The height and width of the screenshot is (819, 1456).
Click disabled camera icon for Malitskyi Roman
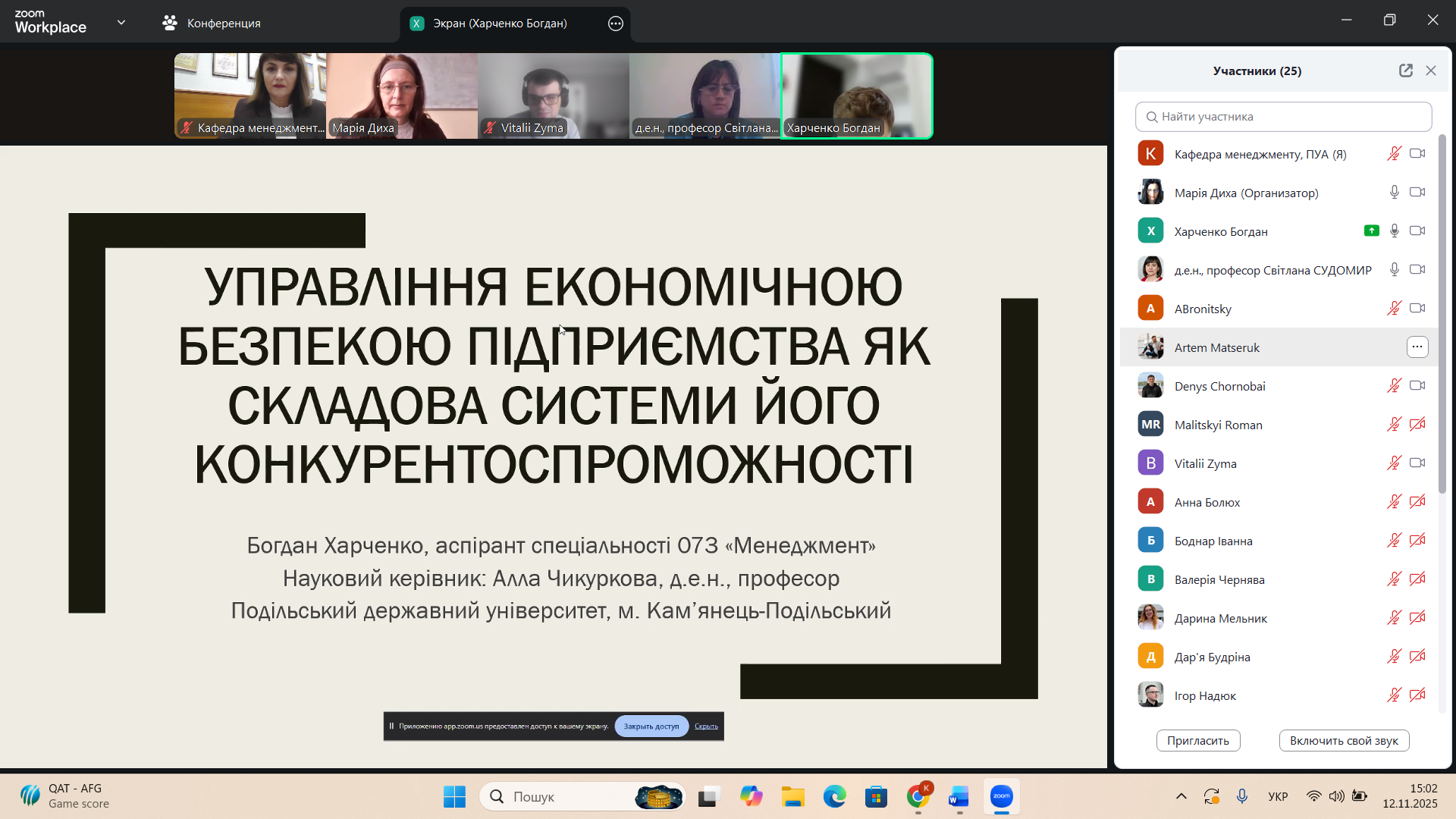pos(1417,425)
